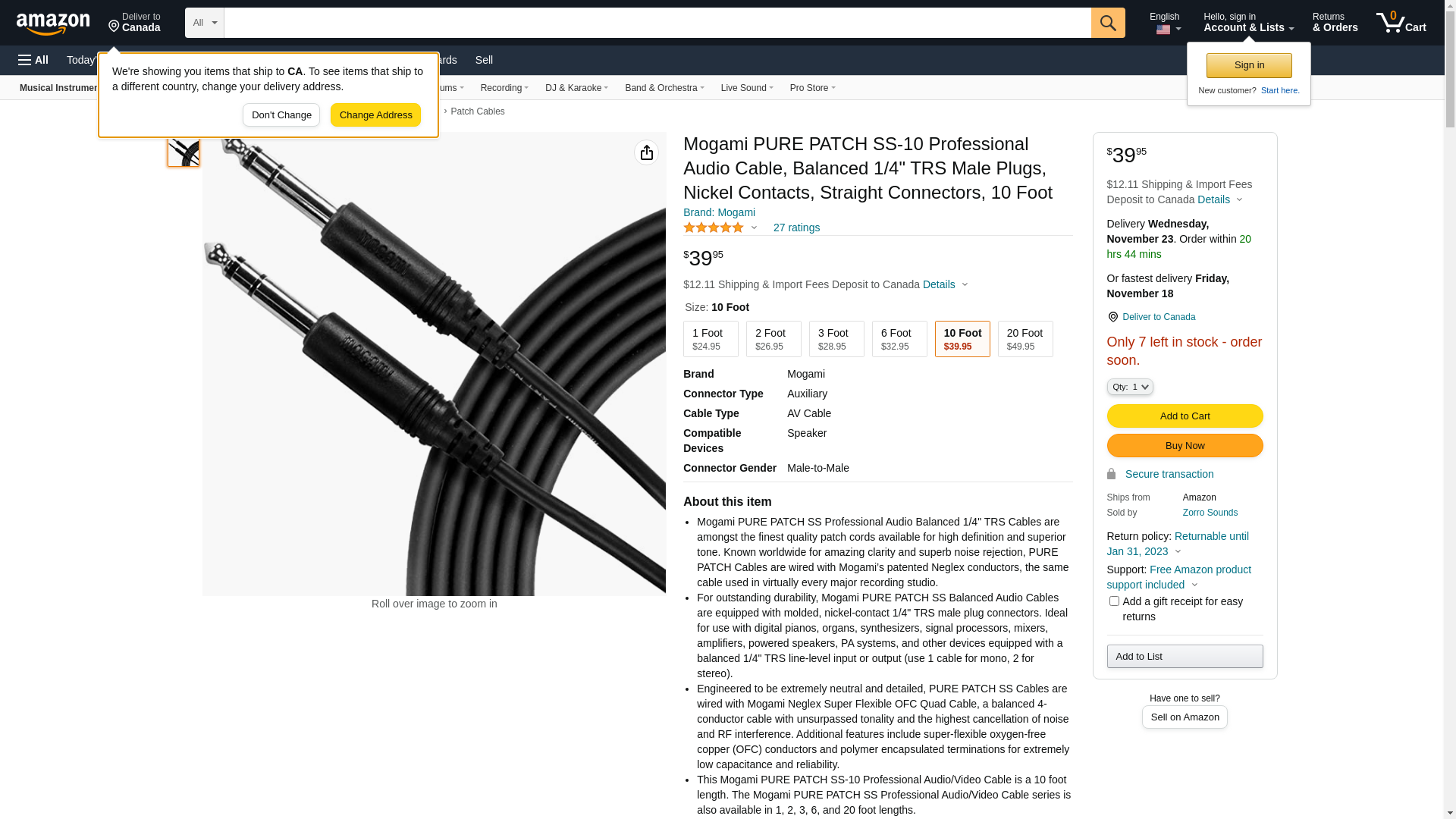Click the Deliver to Canada location icon
The height and width of the screenshot is (819, 1456).
pyautogui.click(x=115, y=27)
